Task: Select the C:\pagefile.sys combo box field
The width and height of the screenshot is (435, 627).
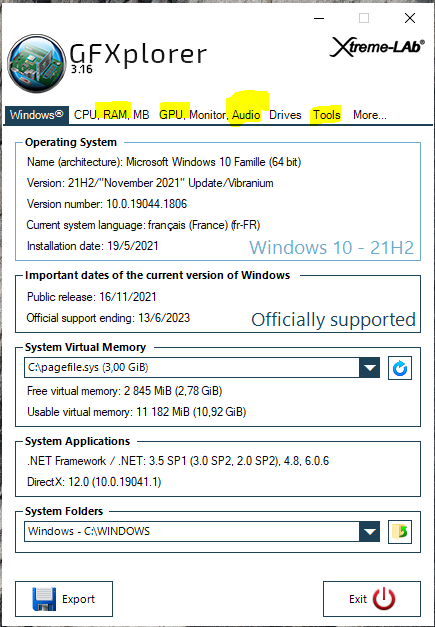Action: pyautogui.click(x=202, y=367)
